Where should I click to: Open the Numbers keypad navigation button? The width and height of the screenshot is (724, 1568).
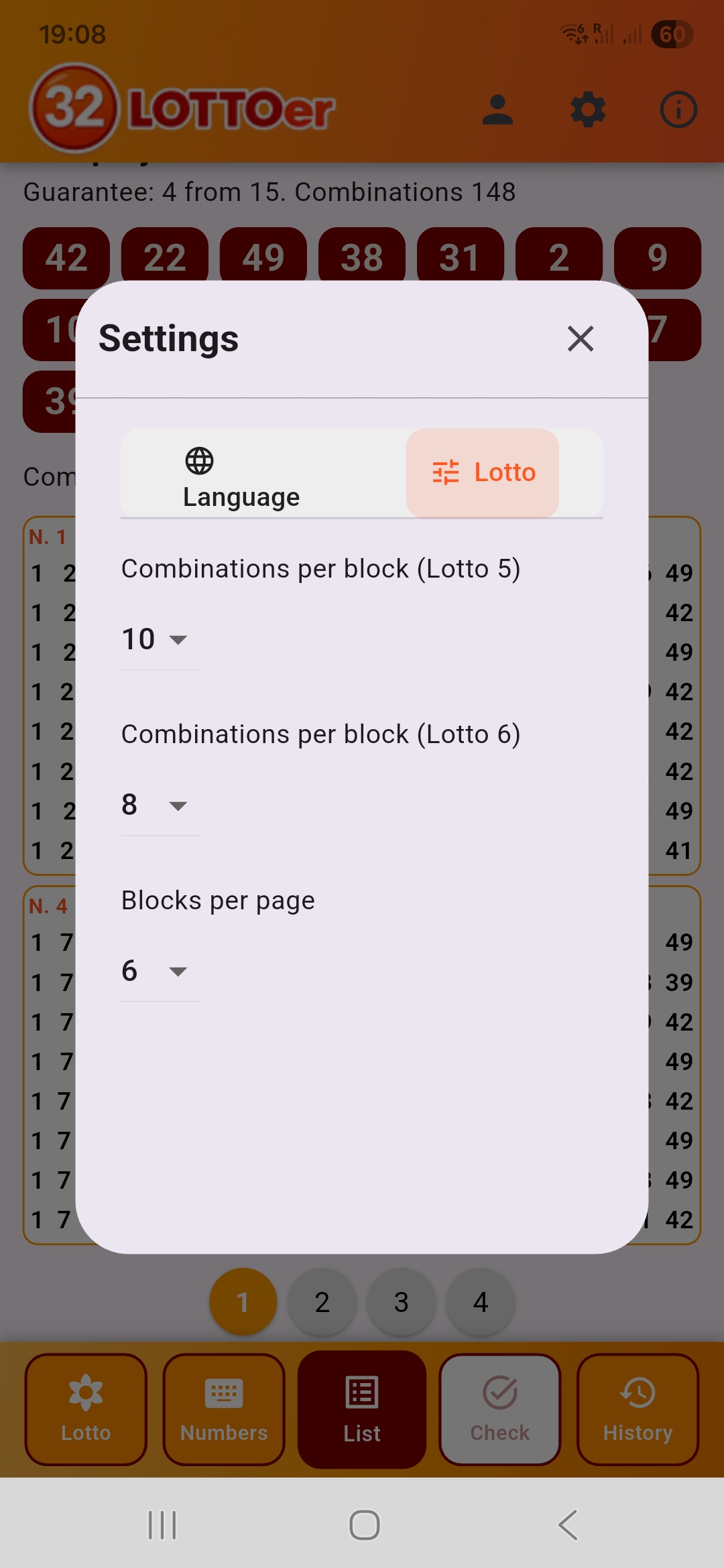(x=224, y=1409)
